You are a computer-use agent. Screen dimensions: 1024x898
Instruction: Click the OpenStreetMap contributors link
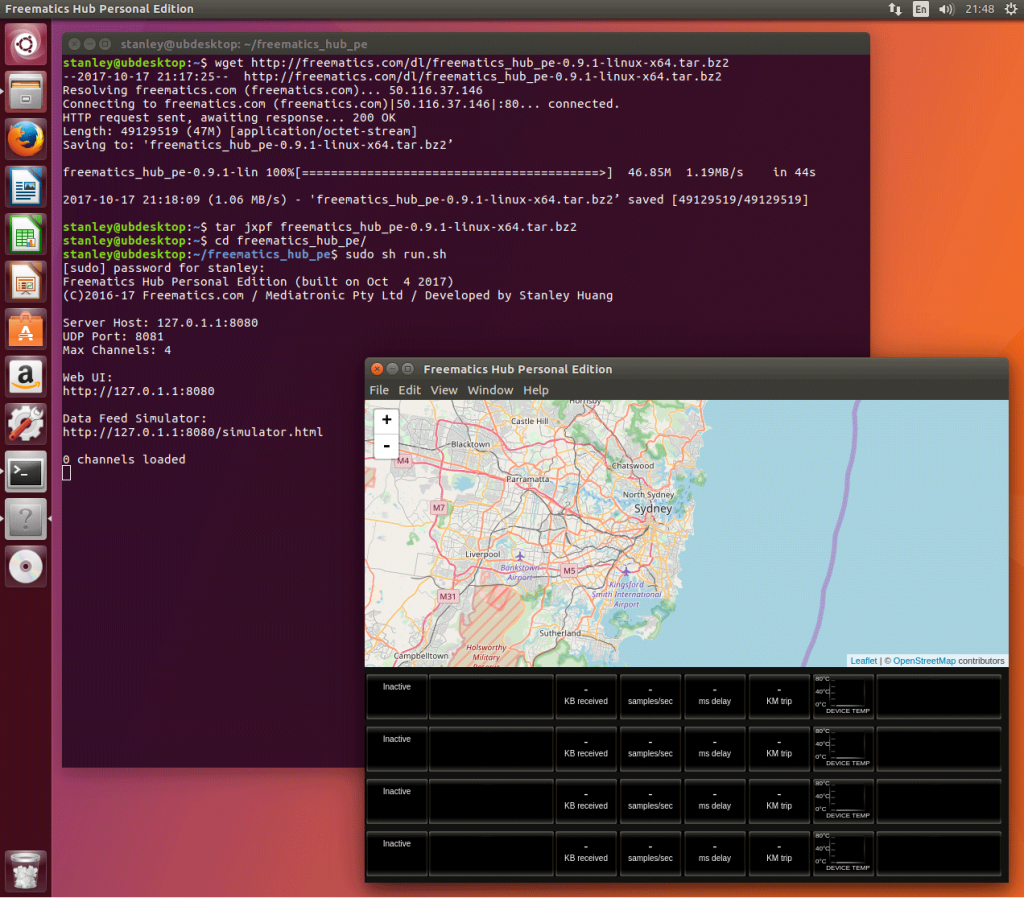pyautogui.click(x=923, y=661)
